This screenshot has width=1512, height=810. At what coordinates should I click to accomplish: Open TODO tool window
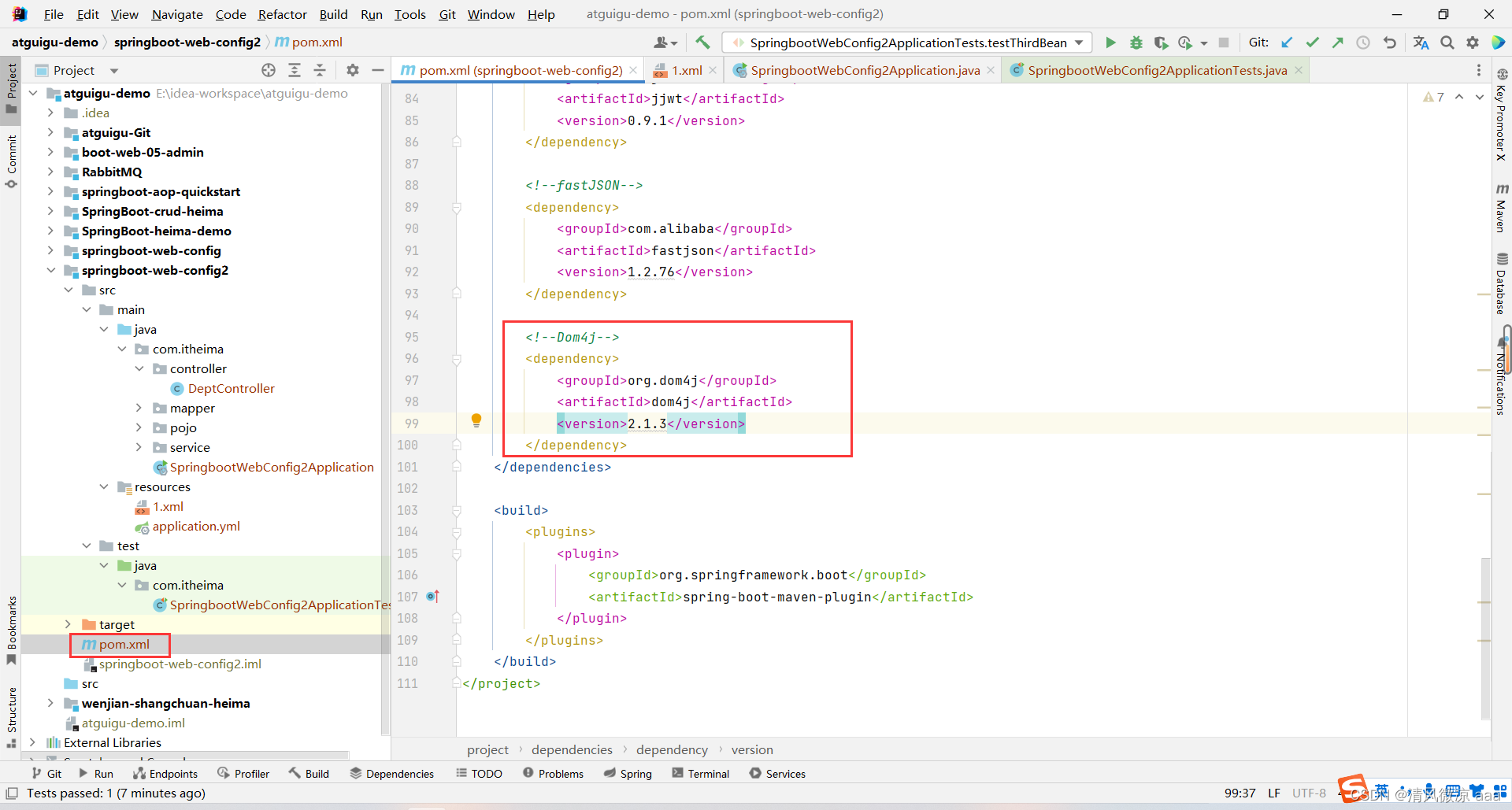point(479,774)
